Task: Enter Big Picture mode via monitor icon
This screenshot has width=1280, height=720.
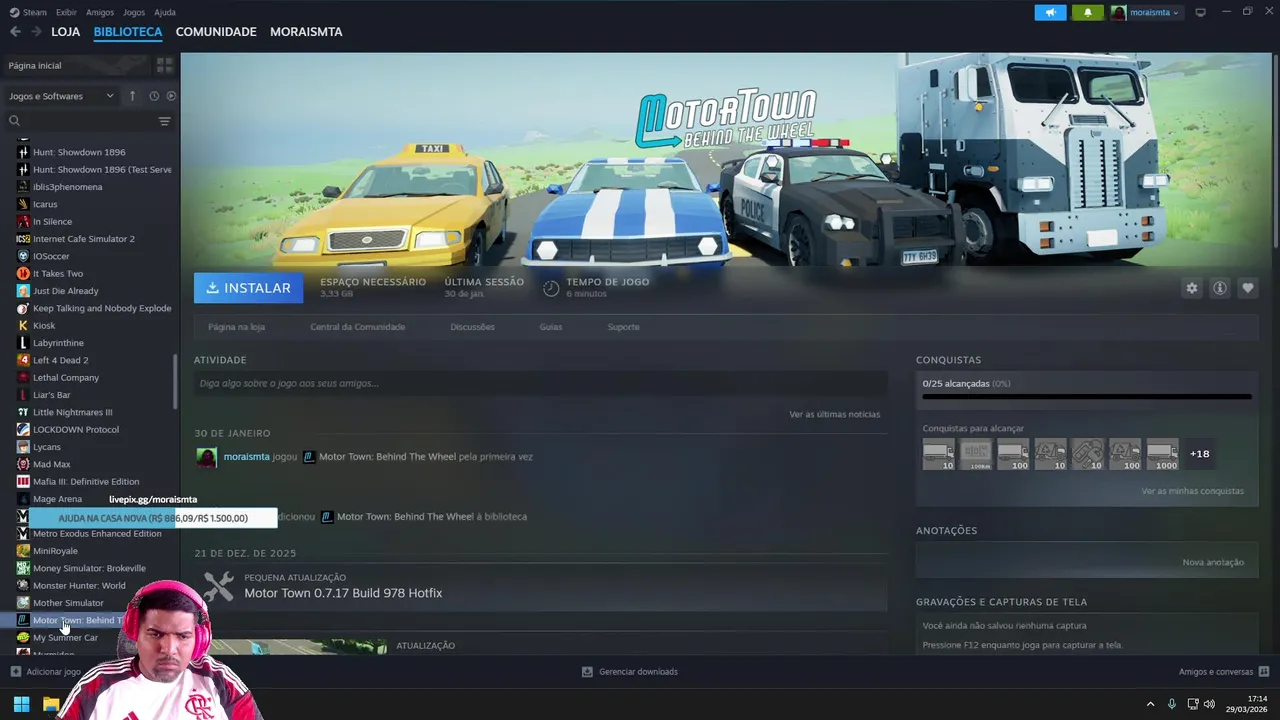Action: [1200, 12]
